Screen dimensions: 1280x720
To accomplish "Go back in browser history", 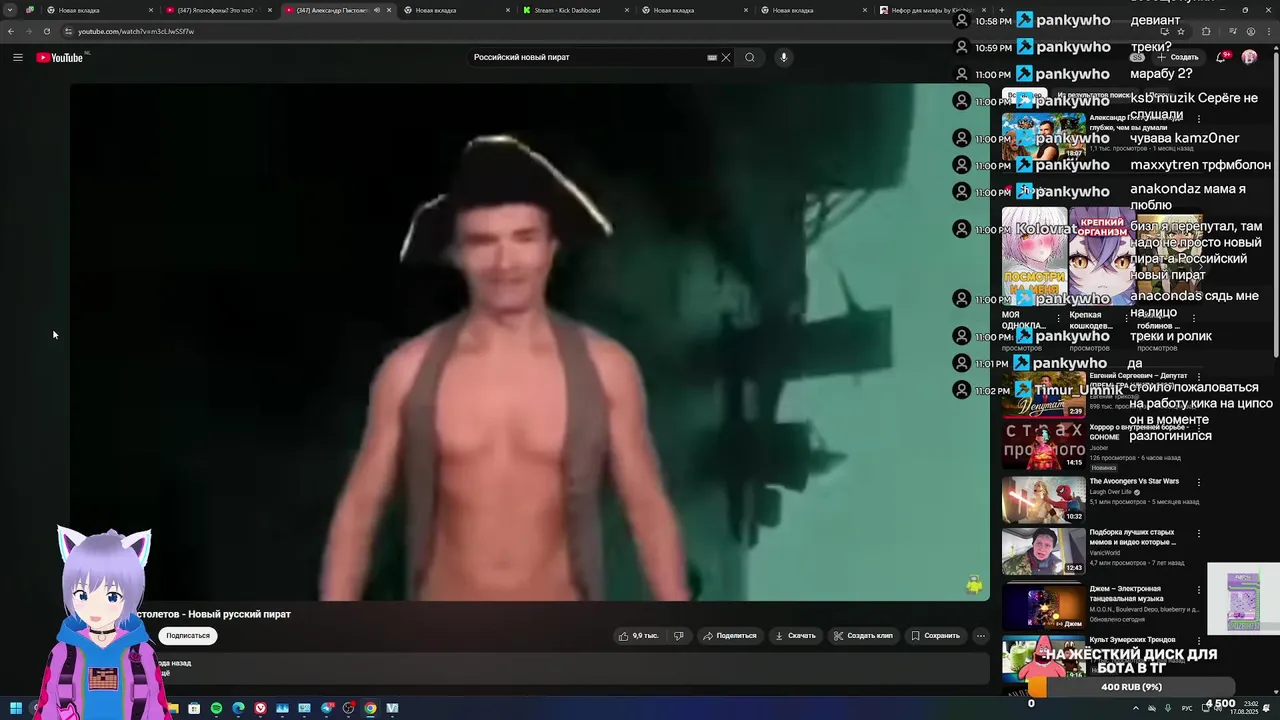I will coord(10,31).
